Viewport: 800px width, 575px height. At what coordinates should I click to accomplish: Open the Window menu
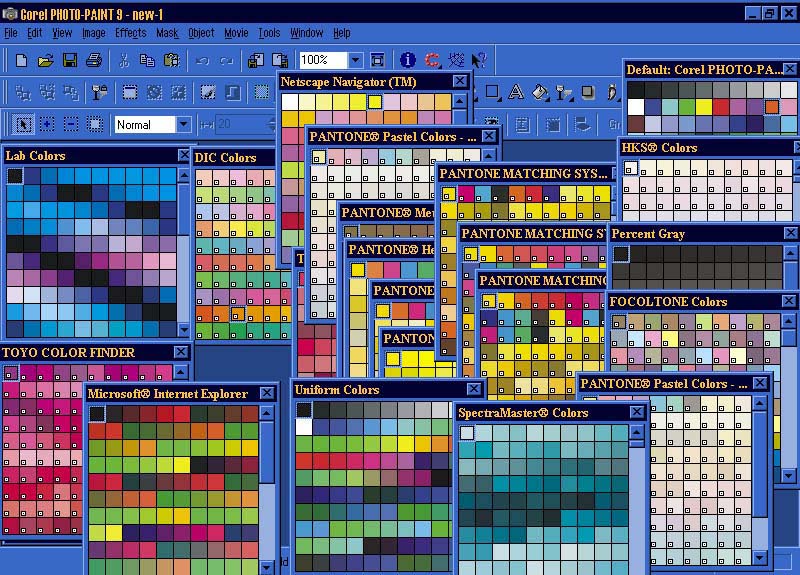307,33
